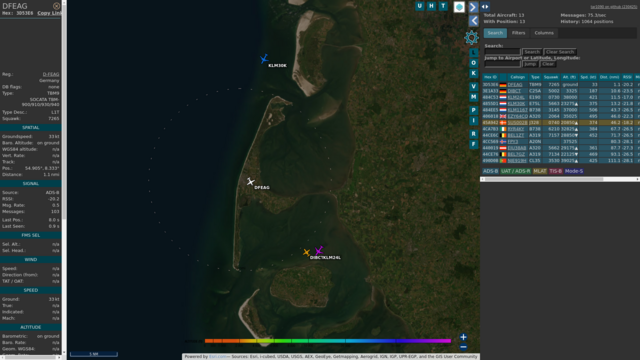Toggle the I map button
Screen dimensions: 640x360
pyautogui.click(x=473, y=120)
